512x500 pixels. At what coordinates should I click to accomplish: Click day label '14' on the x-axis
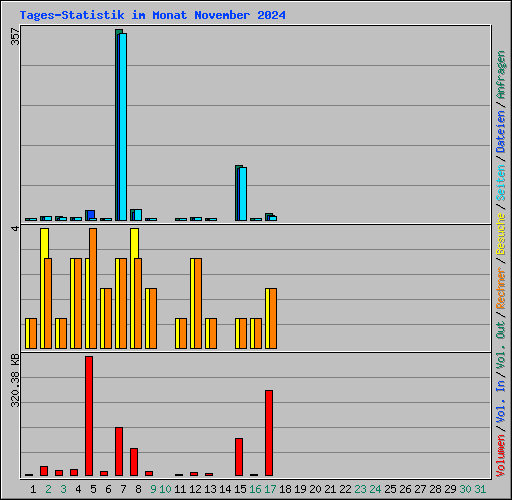(225, 489)
